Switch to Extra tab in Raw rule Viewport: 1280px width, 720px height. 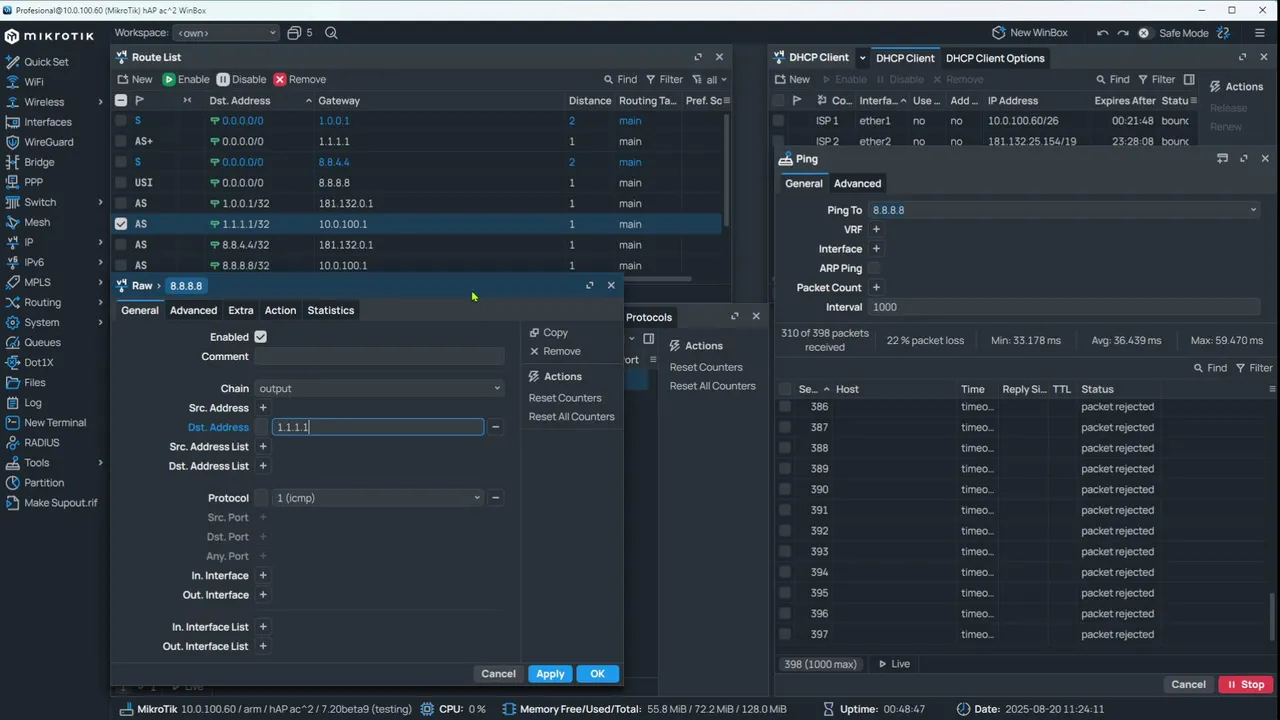coord(241,310)
